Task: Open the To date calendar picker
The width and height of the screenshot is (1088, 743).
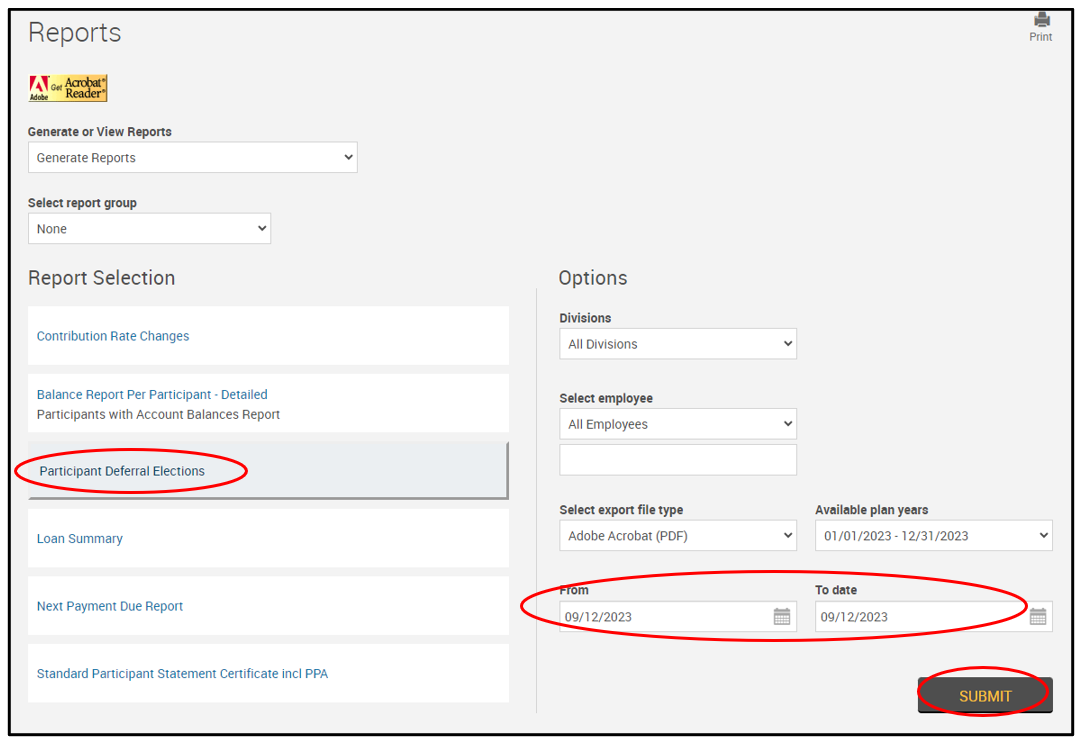Action: click(x=1038, y=617)
